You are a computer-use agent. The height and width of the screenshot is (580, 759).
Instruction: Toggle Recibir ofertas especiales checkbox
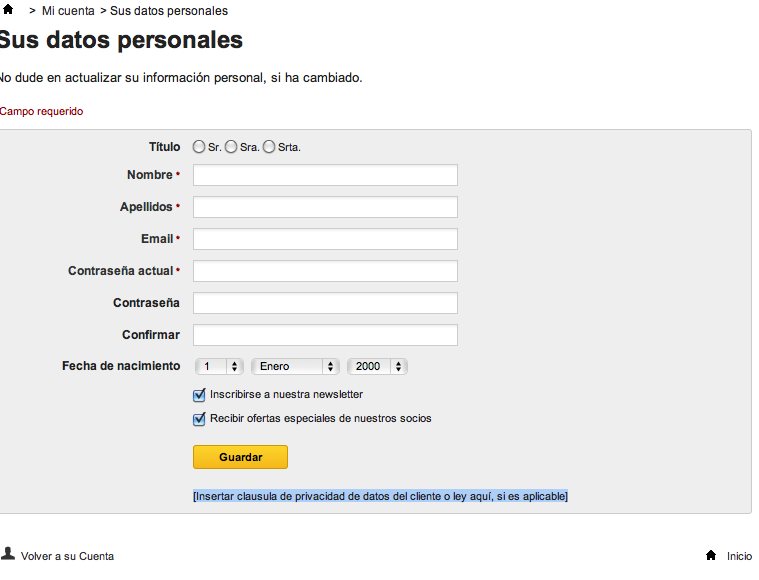(199, 419)
